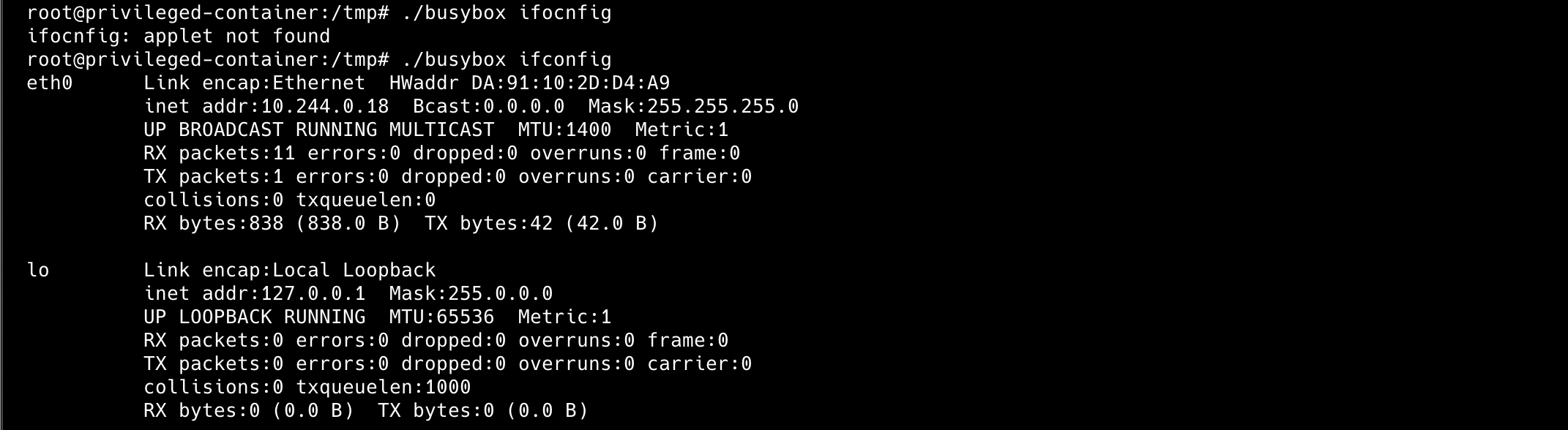Click the mistyped ifocnfig command

tap(564, 13)
